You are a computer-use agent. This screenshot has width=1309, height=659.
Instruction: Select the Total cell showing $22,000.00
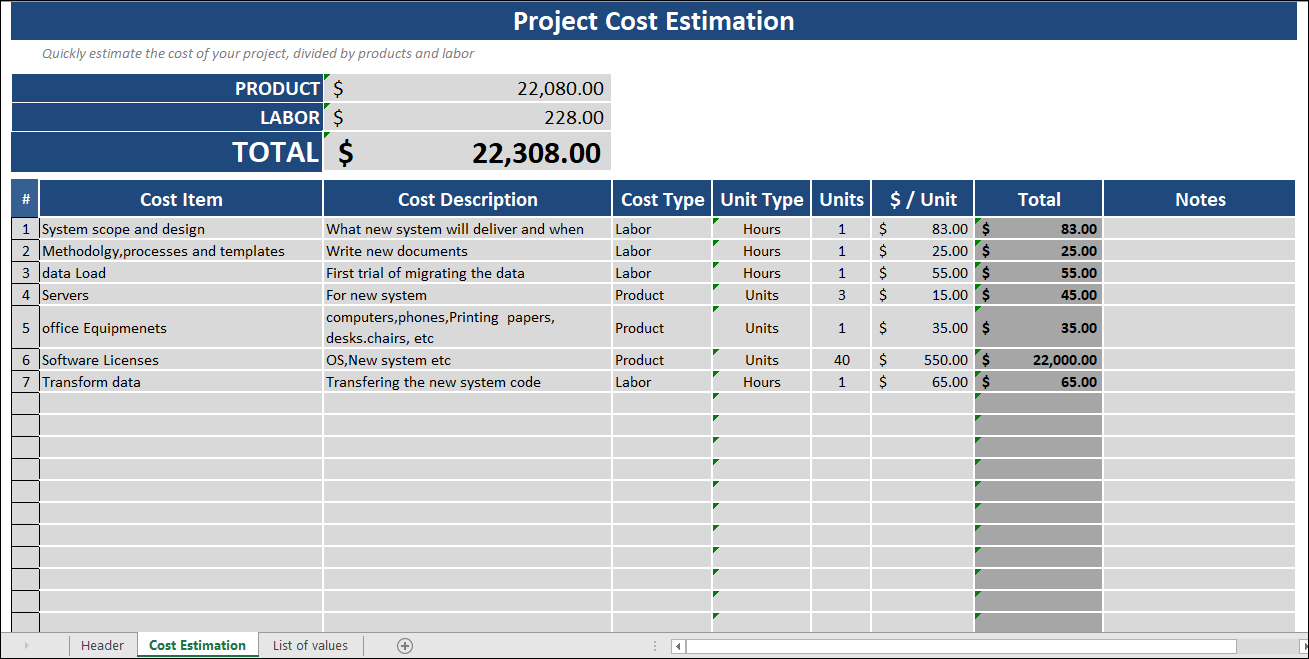[1037, 359]
